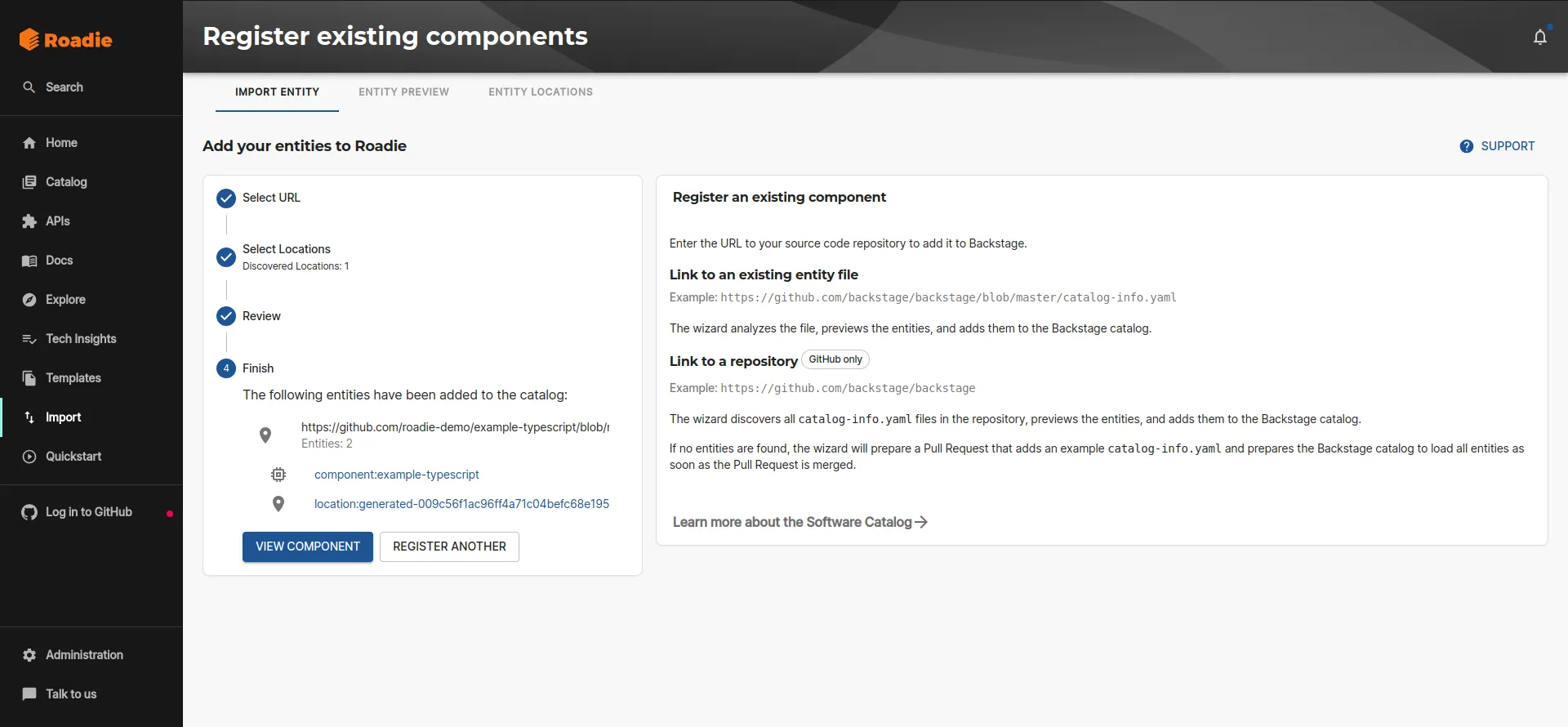Open the Search sidebar item
Image resolution: width=1568 pixels, height=727 pixels.
pos(64,87)
